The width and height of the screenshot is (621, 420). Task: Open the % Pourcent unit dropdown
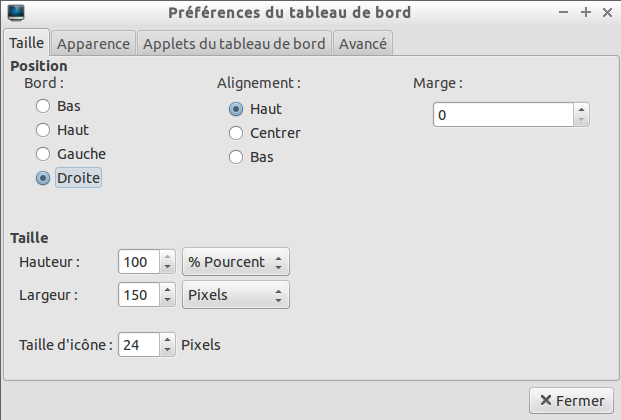coord(236,262)
